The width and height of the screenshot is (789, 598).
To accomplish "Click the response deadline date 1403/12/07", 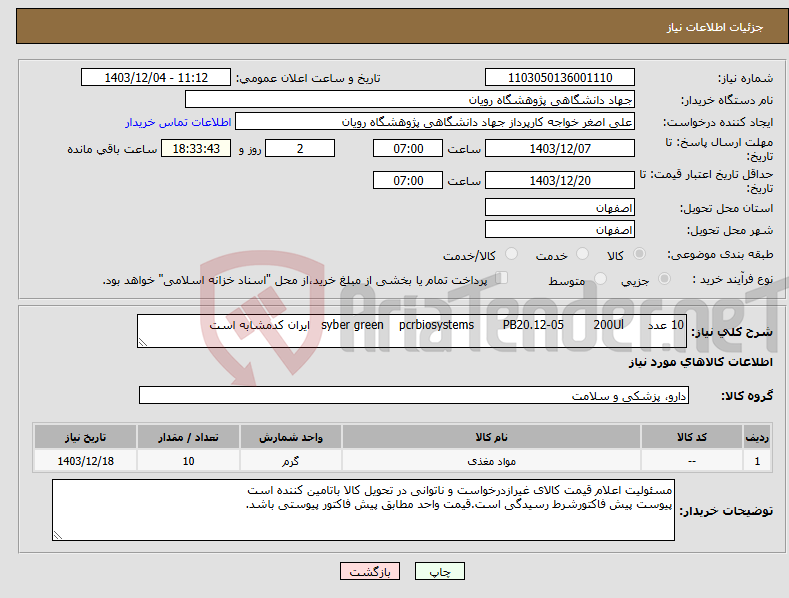I will coord(560,148).
